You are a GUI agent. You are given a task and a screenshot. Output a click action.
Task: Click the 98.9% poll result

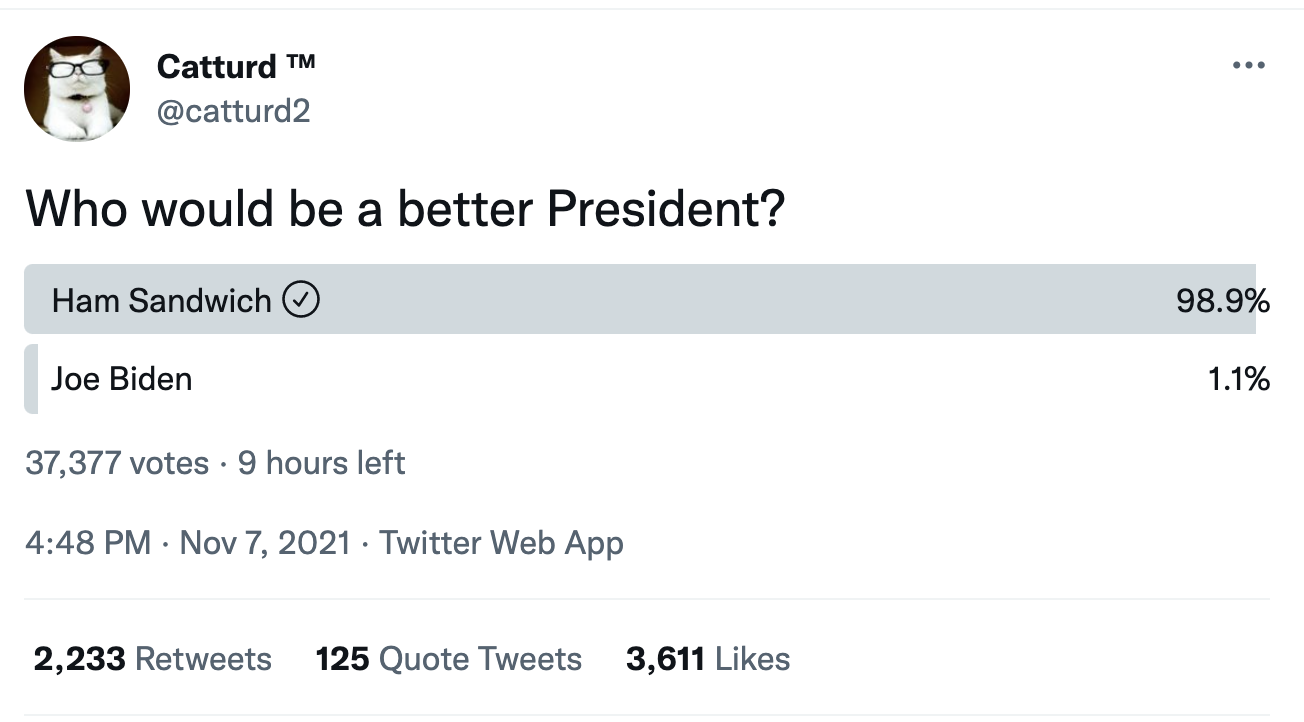pos(1223,300)
